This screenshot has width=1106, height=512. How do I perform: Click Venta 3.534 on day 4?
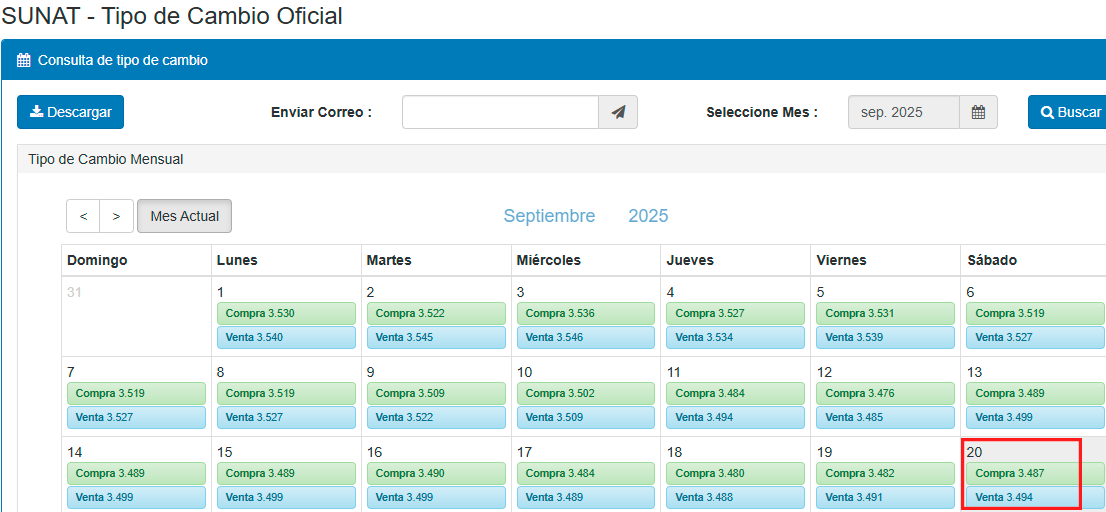[x=736, y=338]
